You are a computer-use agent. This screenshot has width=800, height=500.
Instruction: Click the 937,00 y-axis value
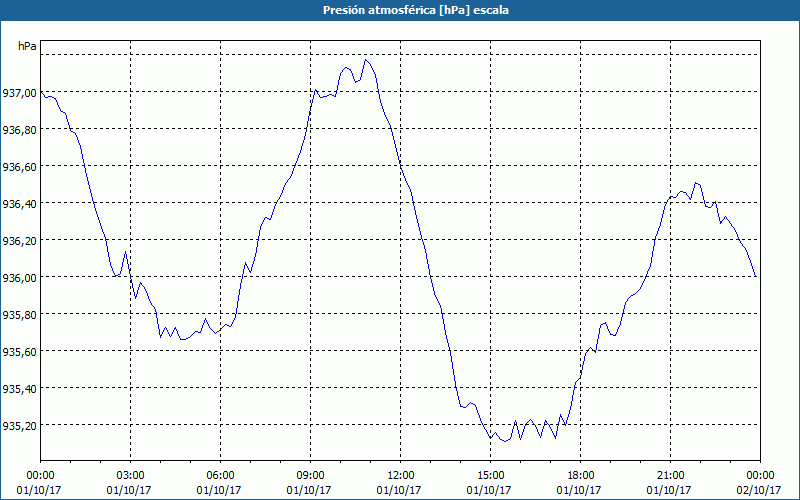point(19,92)
